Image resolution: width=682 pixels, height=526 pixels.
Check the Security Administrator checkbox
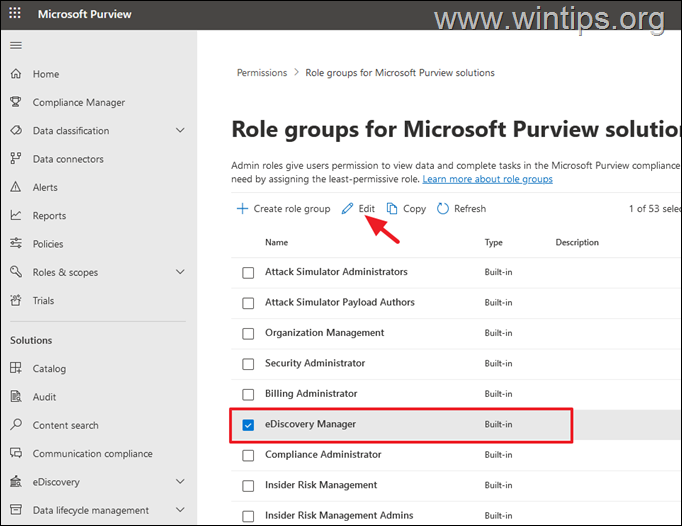tap(248, 364)
